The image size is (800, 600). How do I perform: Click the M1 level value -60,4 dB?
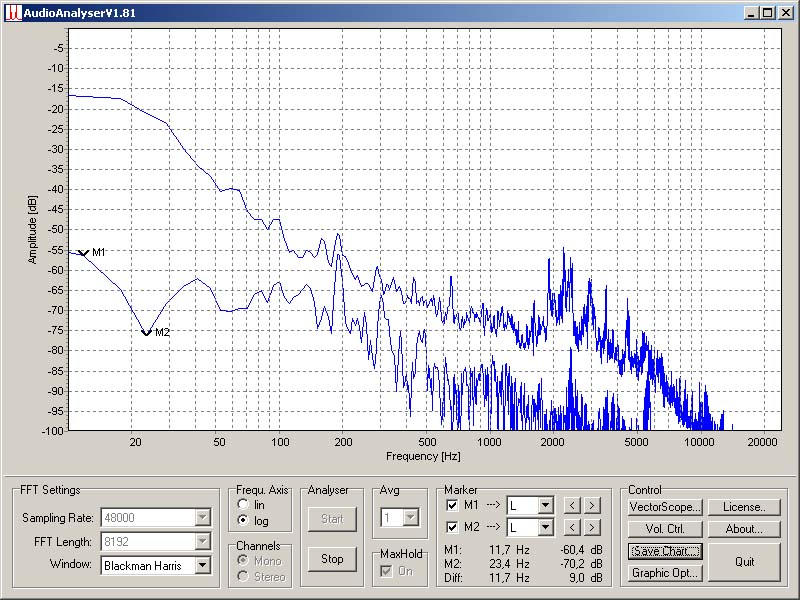click(581, 550)
